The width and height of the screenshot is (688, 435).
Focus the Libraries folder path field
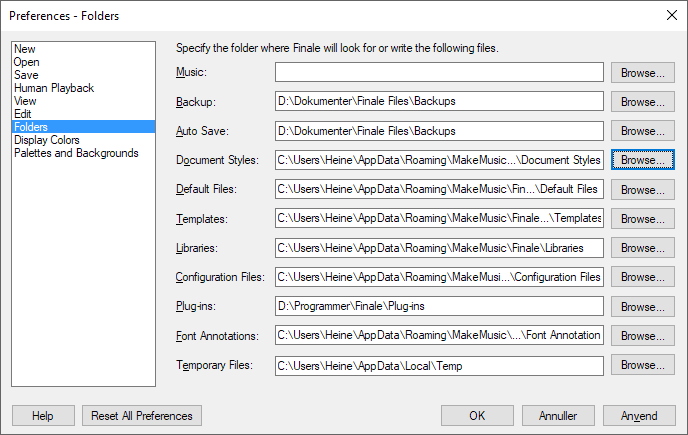pos(439,248)
